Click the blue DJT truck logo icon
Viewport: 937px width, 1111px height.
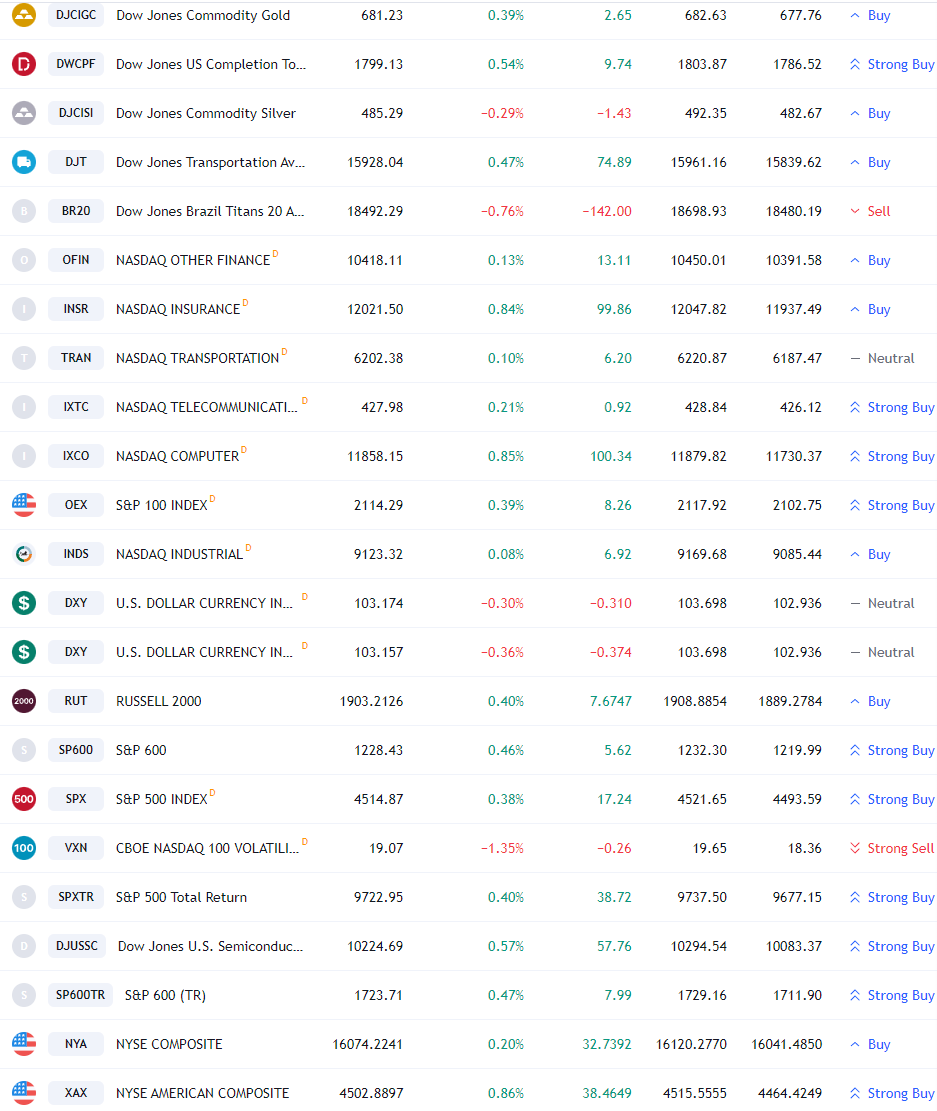(24, 162)
